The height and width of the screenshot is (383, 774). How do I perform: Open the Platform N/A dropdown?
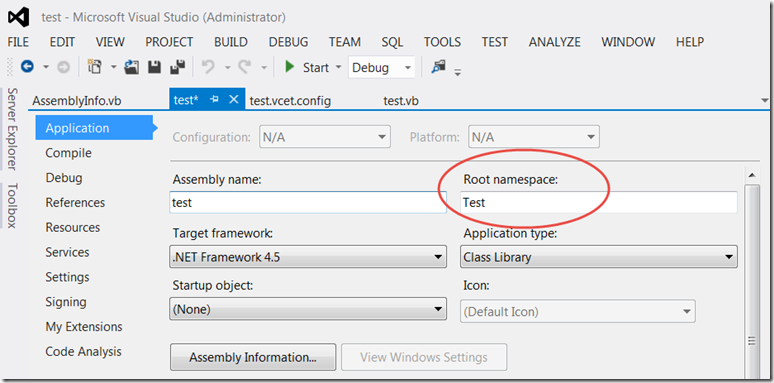pyautogui.click(x=534, y=137)
